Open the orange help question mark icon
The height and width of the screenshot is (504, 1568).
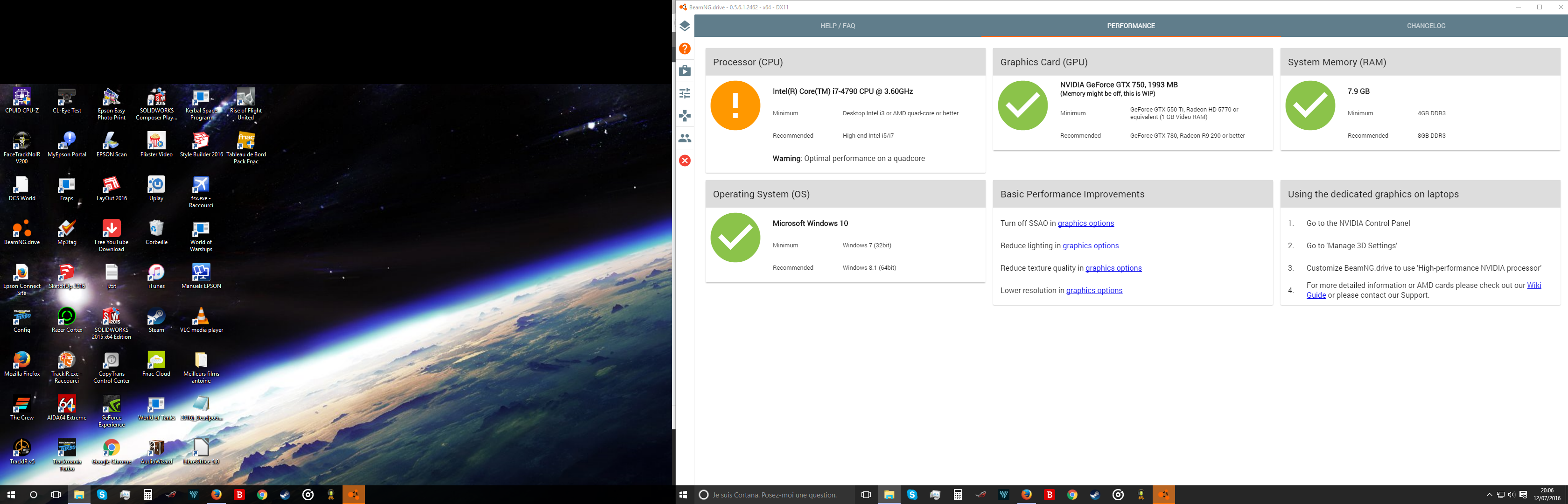[x=685, y=49]
